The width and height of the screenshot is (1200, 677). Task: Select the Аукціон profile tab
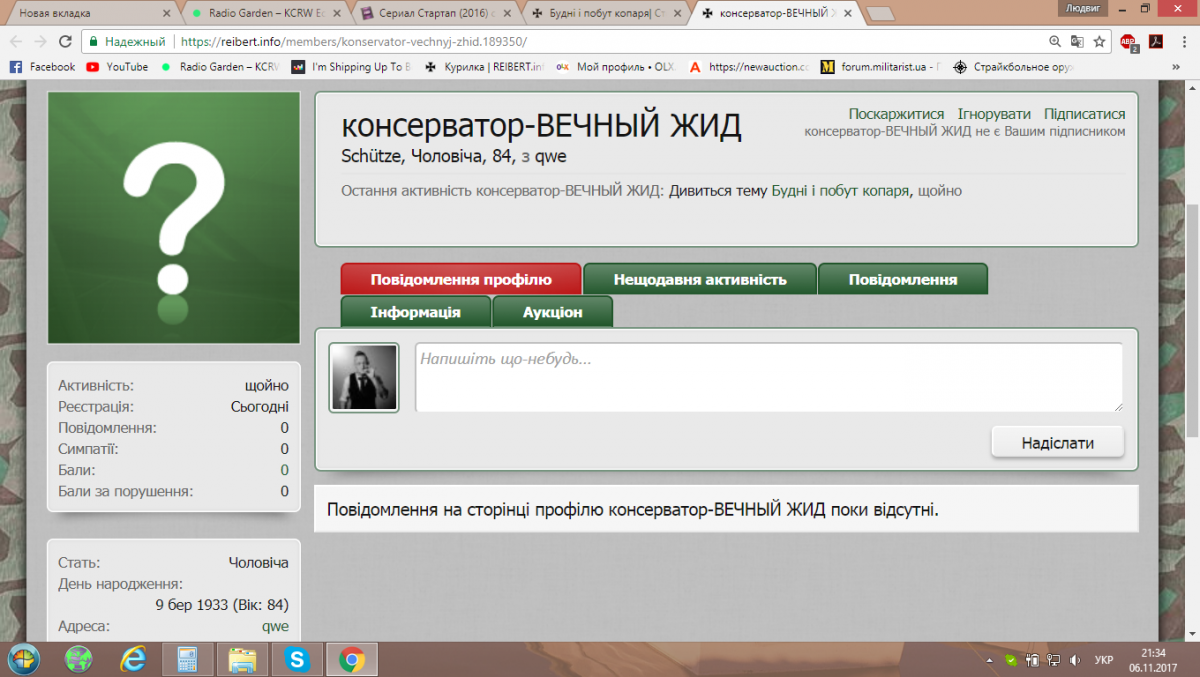(552, 312)
